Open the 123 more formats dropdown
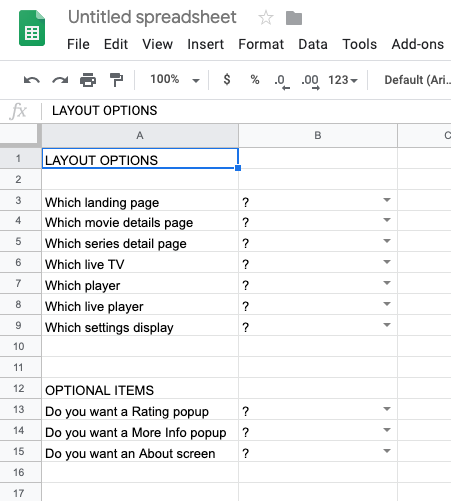Screen dimensions: 451x501 point(343,80)
